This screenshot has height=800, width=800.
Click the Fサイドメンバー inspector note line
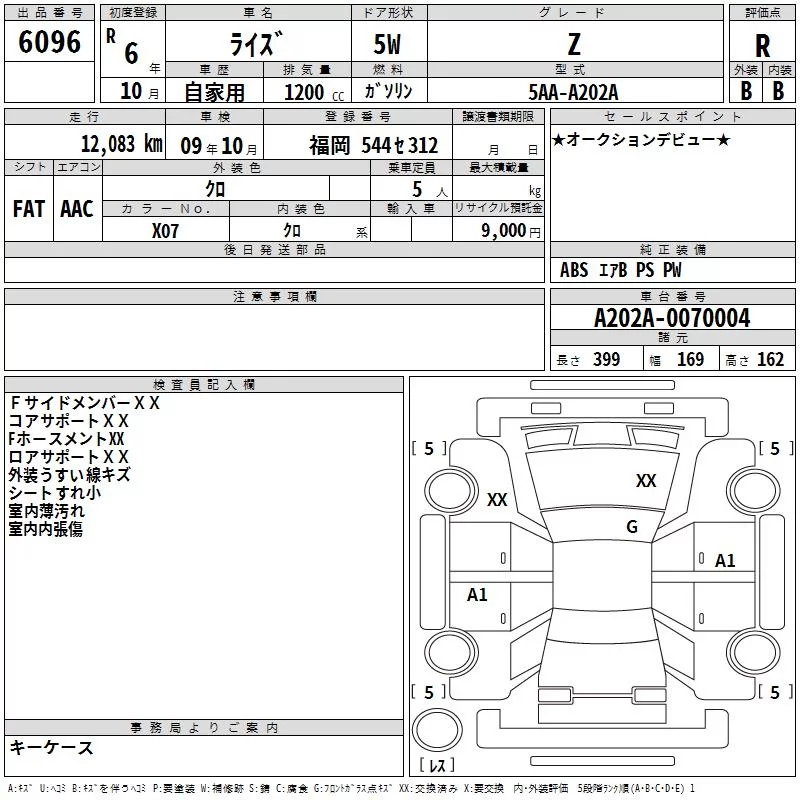[x=84, y=403]
